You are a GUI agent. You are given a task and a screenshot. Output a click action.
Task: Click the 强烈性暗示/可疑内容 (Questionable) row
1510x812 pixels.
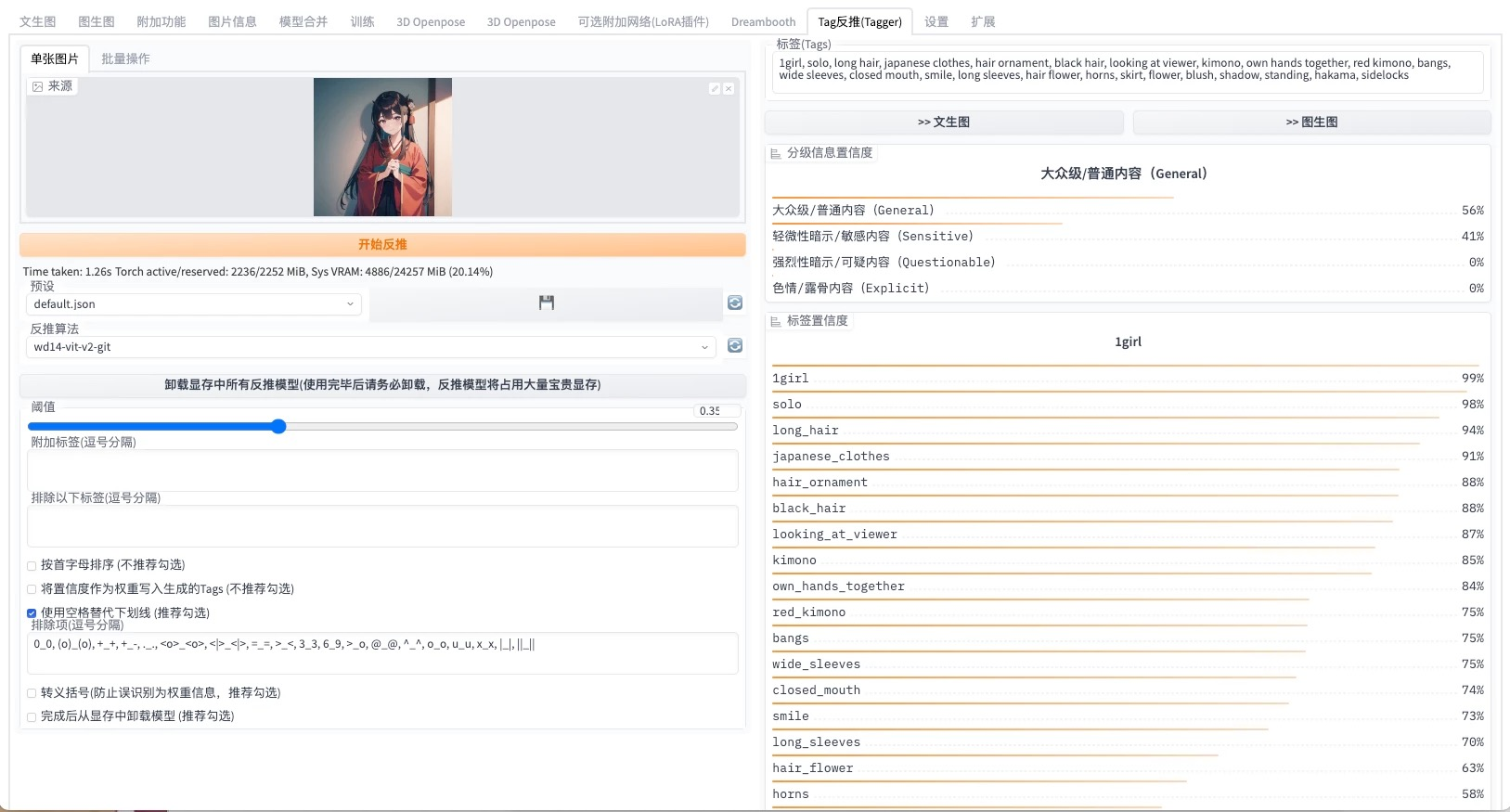coord(1128,263)
